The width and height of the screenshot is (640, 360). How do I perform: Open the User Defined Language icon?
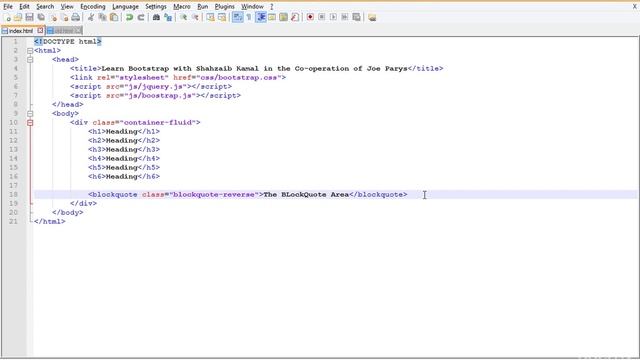[272, 17]
